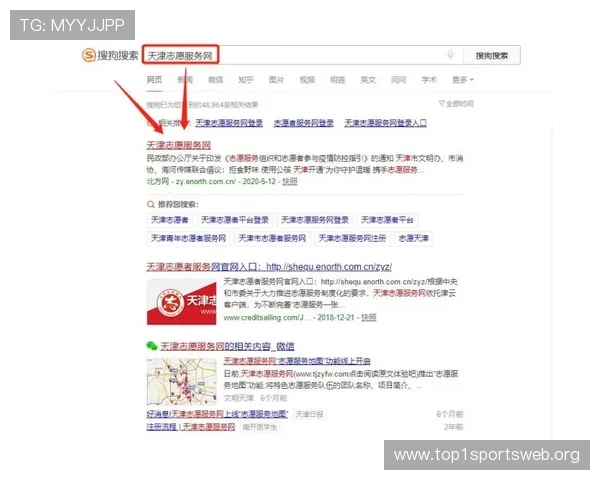The width and height of the screenshot is (600, 480).
Task: Open the first result titled 天津志愿服务网
Action: pyautogui.click(x=179, y=145)
